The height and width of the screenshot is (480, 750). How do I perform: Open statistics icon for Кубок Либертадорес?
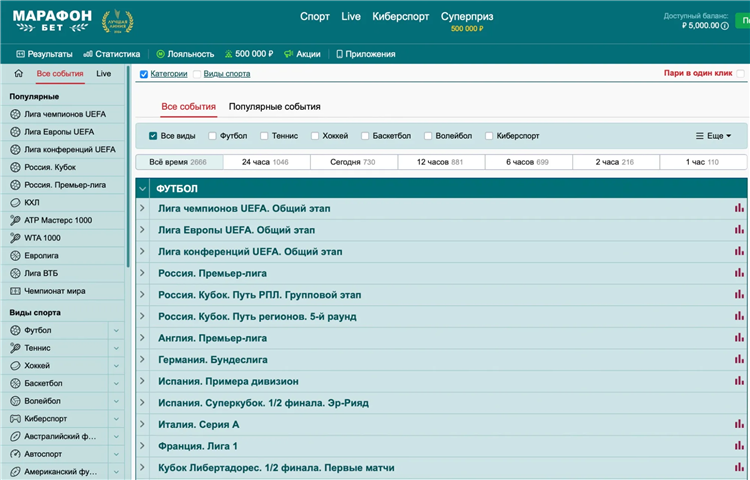pos(739,467)
